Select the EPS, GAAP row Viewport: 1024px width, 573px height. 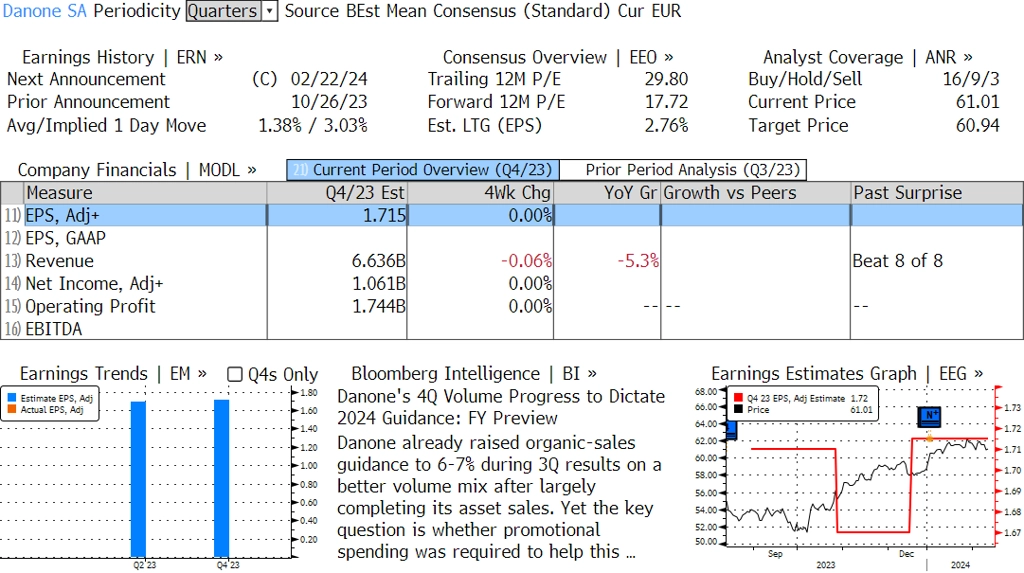click(512, 238)
